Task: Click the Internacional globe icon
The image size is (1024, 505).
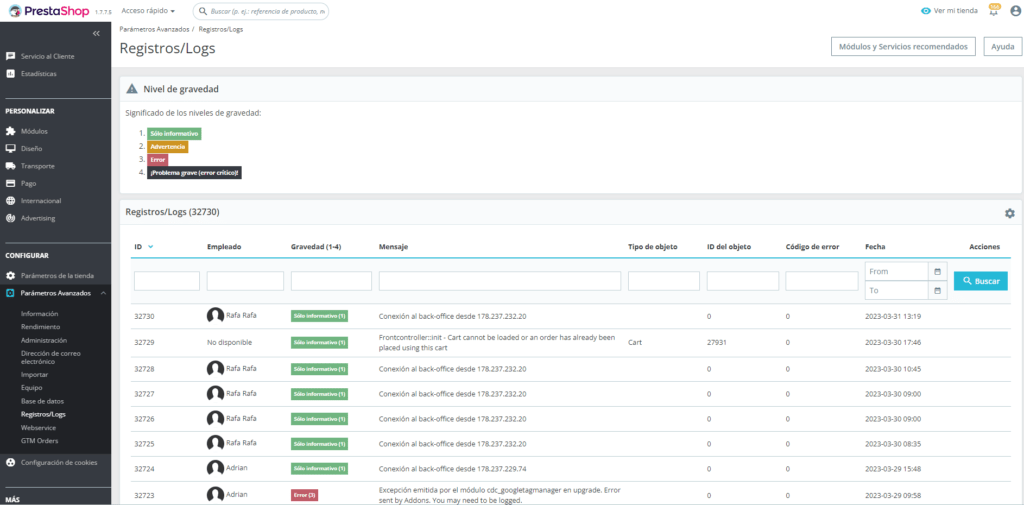Action: 10,201
